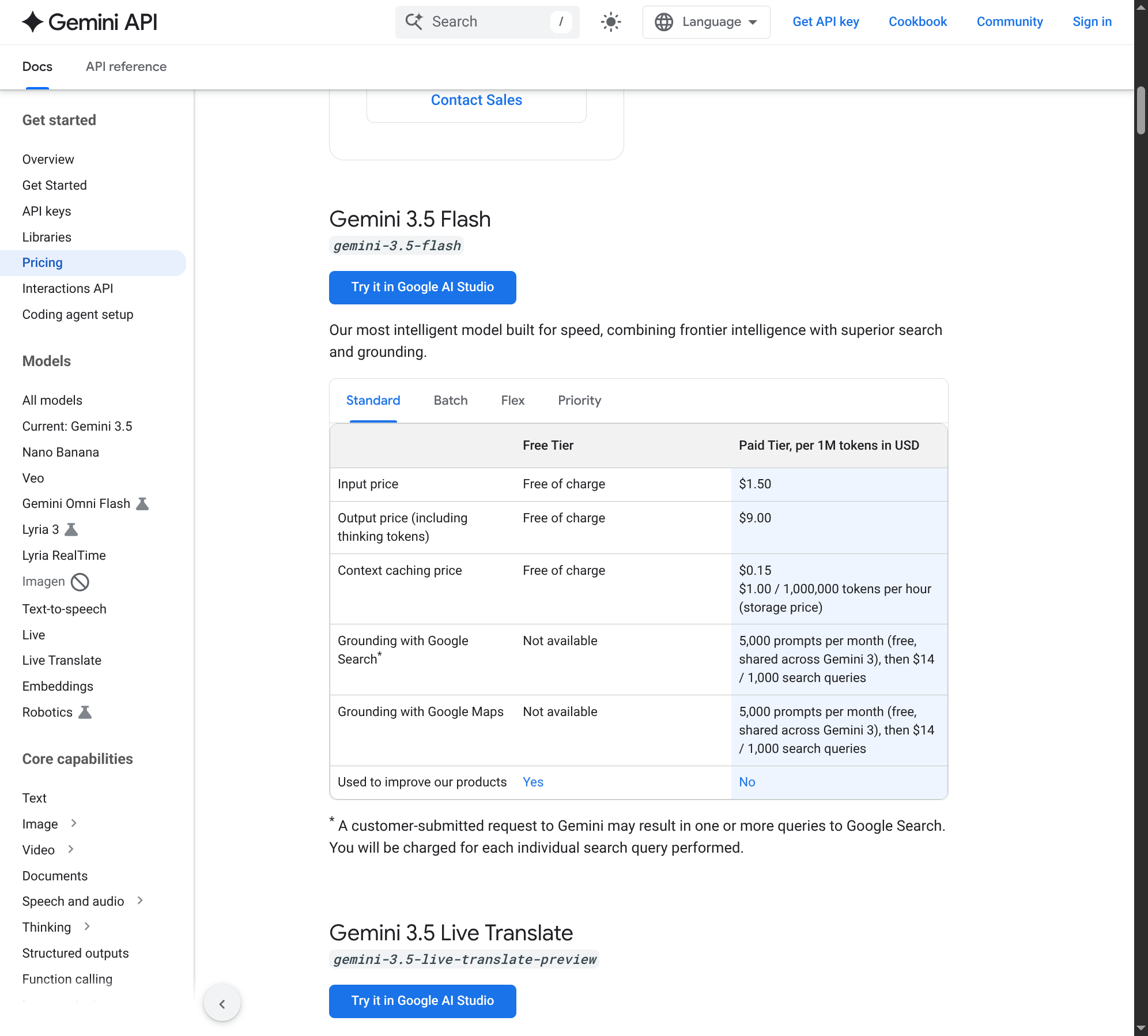Image resolution: width=1148 pixels, height=1036 pixels.
Task: Open the No link in Paid Tier column
Action: 747,782
